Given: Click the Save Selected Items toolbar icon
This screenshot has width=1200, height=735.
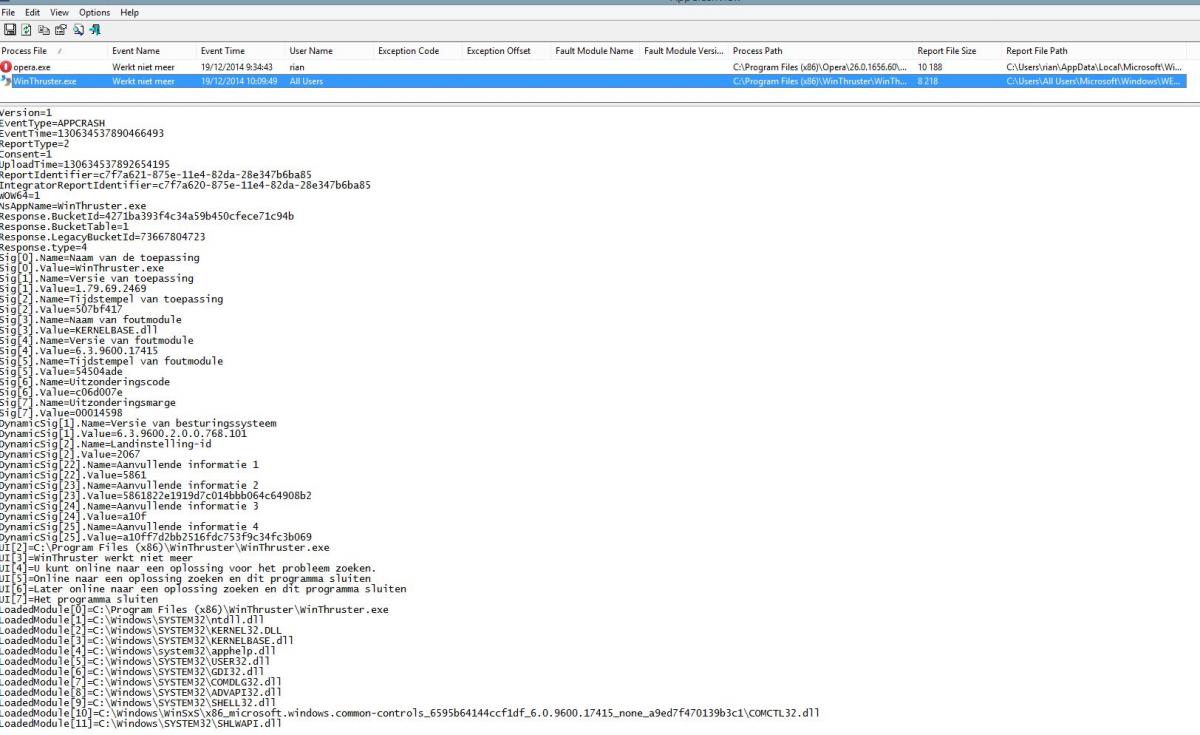Looking at the screenshot, I should 9,30.
